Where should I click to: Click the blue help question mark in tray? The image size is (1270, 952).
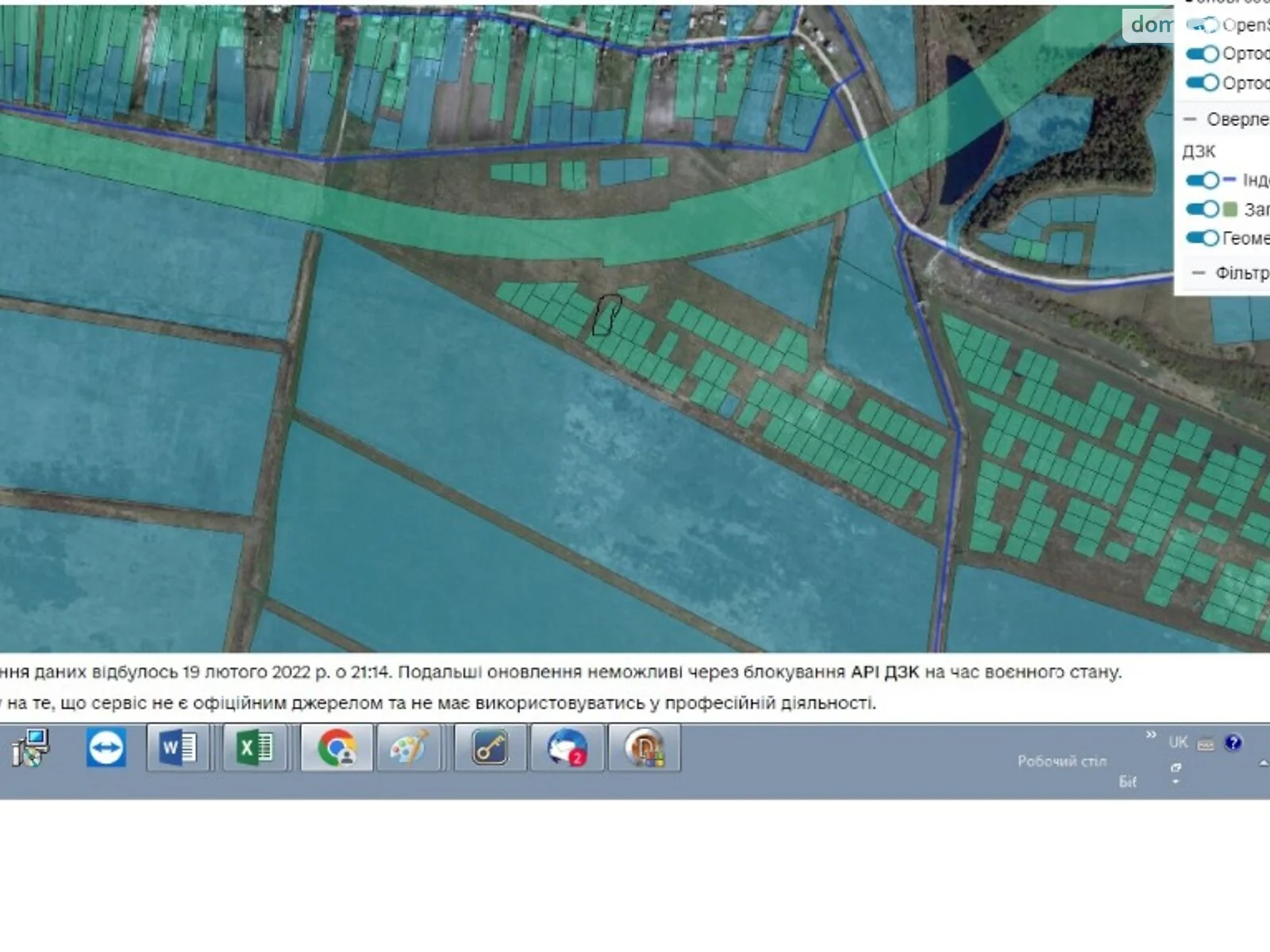click(1233, 743)
